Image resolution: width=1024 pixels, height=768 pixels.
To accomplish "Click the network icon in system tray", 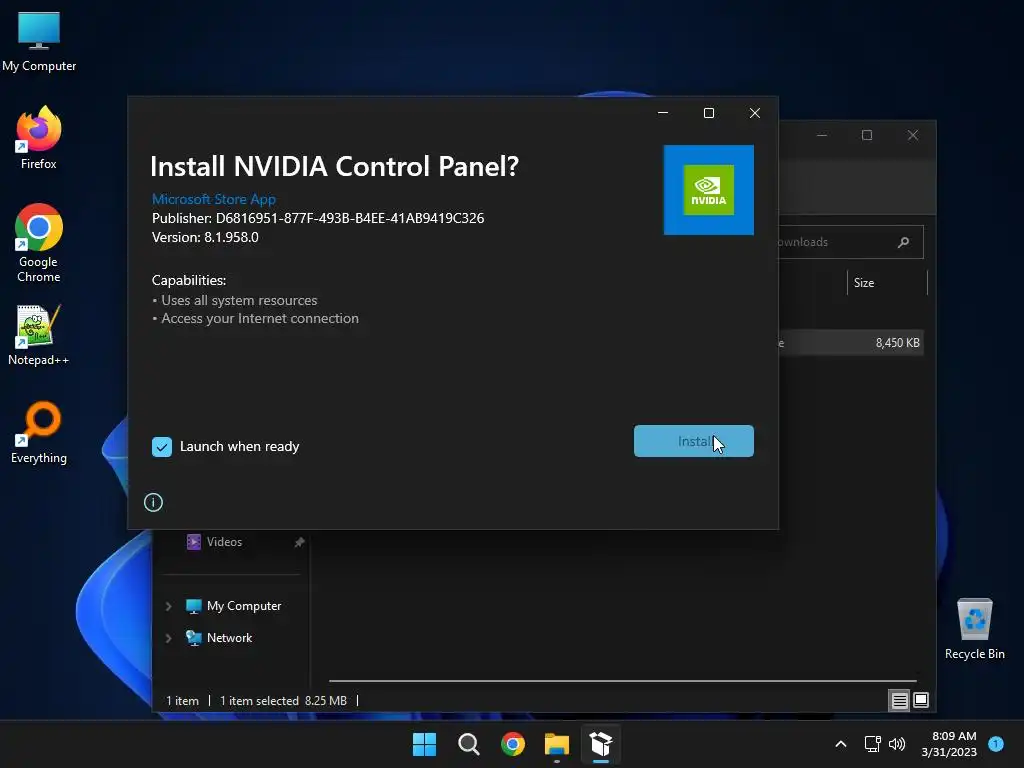I will 872,744.
